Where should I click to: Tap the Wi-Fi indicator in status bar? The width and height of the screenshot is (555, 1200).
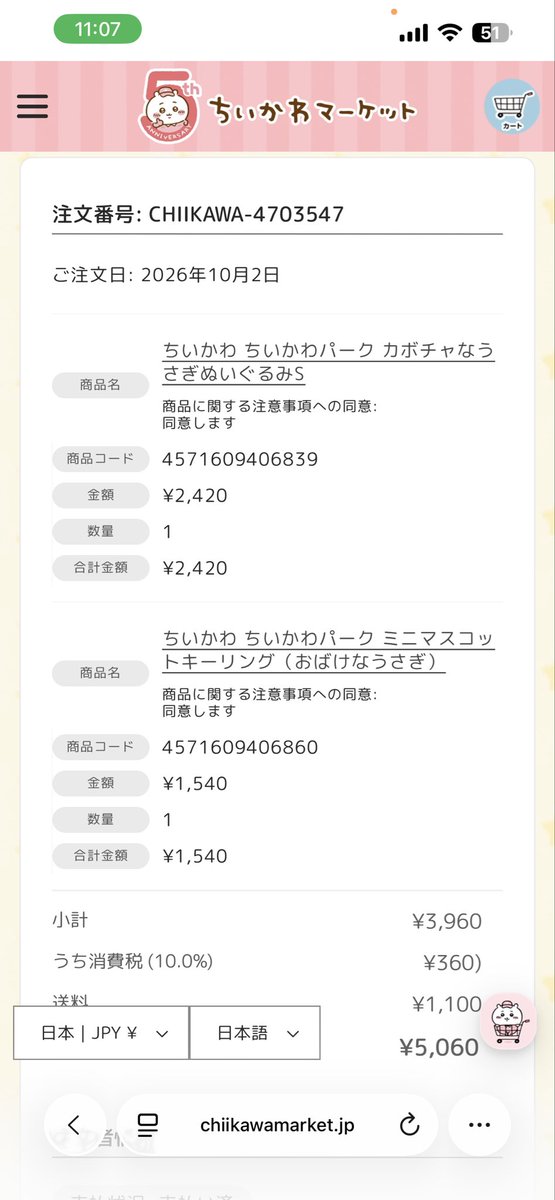tap(449, 33)
